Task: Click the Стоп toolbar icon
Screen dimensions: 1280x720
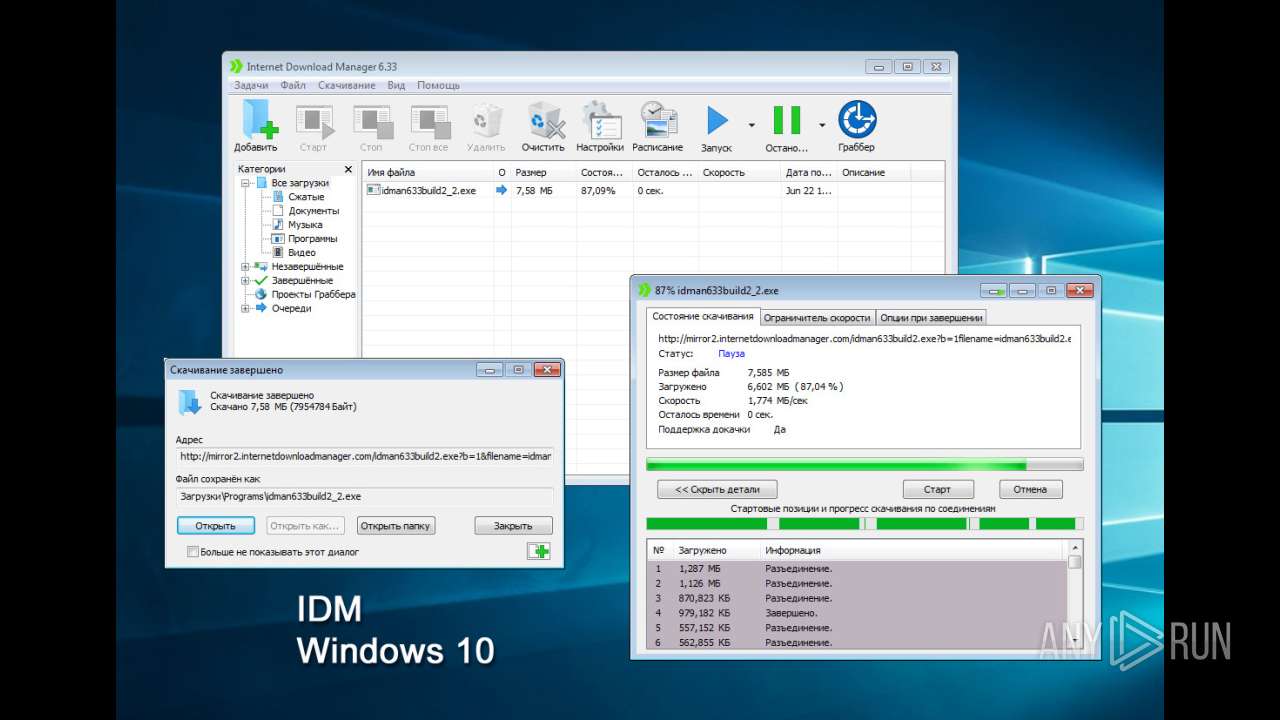Action: click(371, 122)
